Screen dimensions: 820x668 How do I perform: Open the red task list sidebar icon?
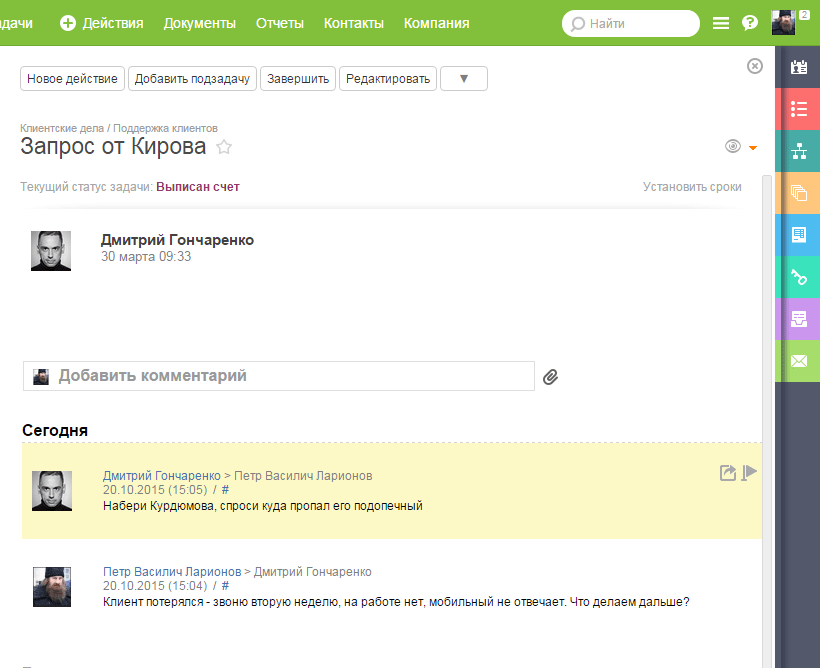click(798, 109)
